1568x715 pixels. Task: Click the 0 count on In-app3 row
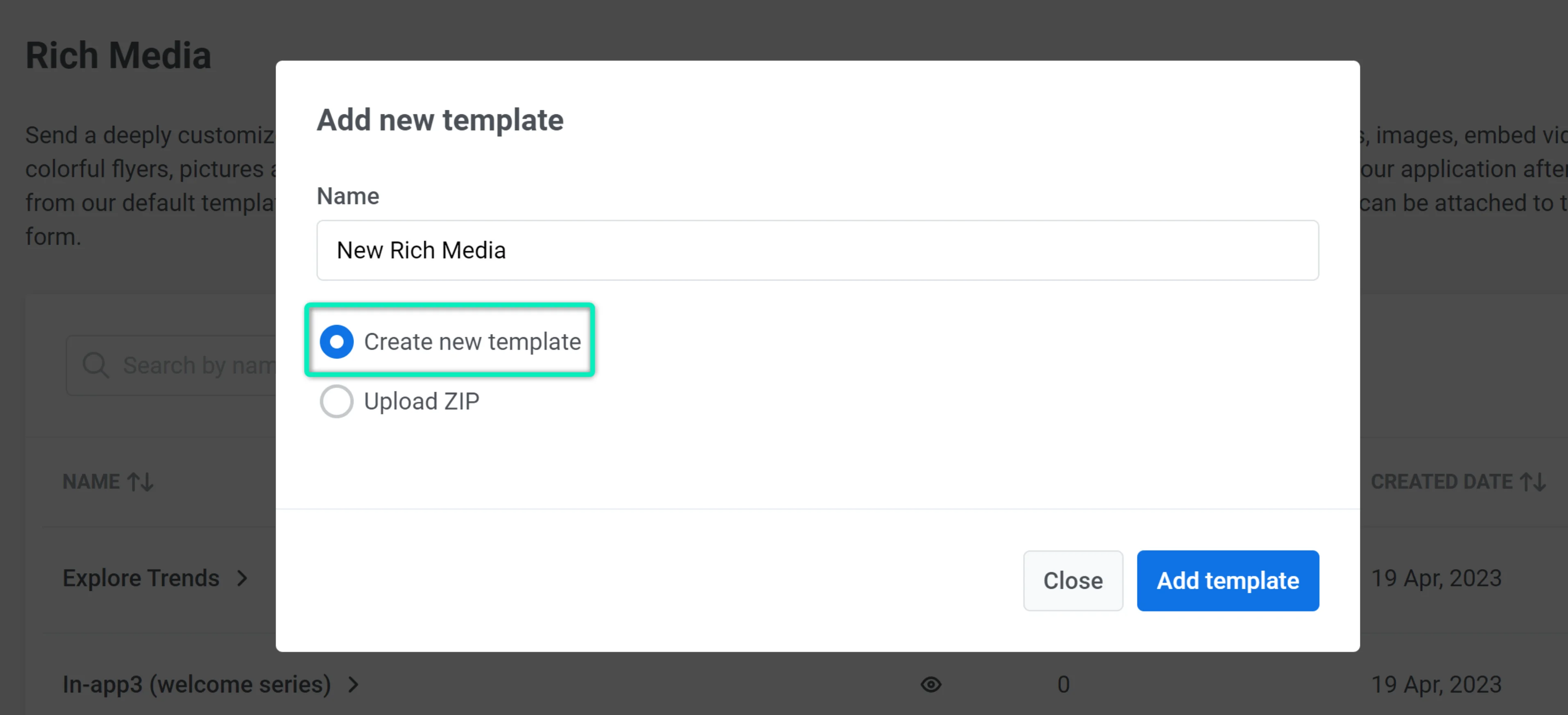coord(1063,685)
